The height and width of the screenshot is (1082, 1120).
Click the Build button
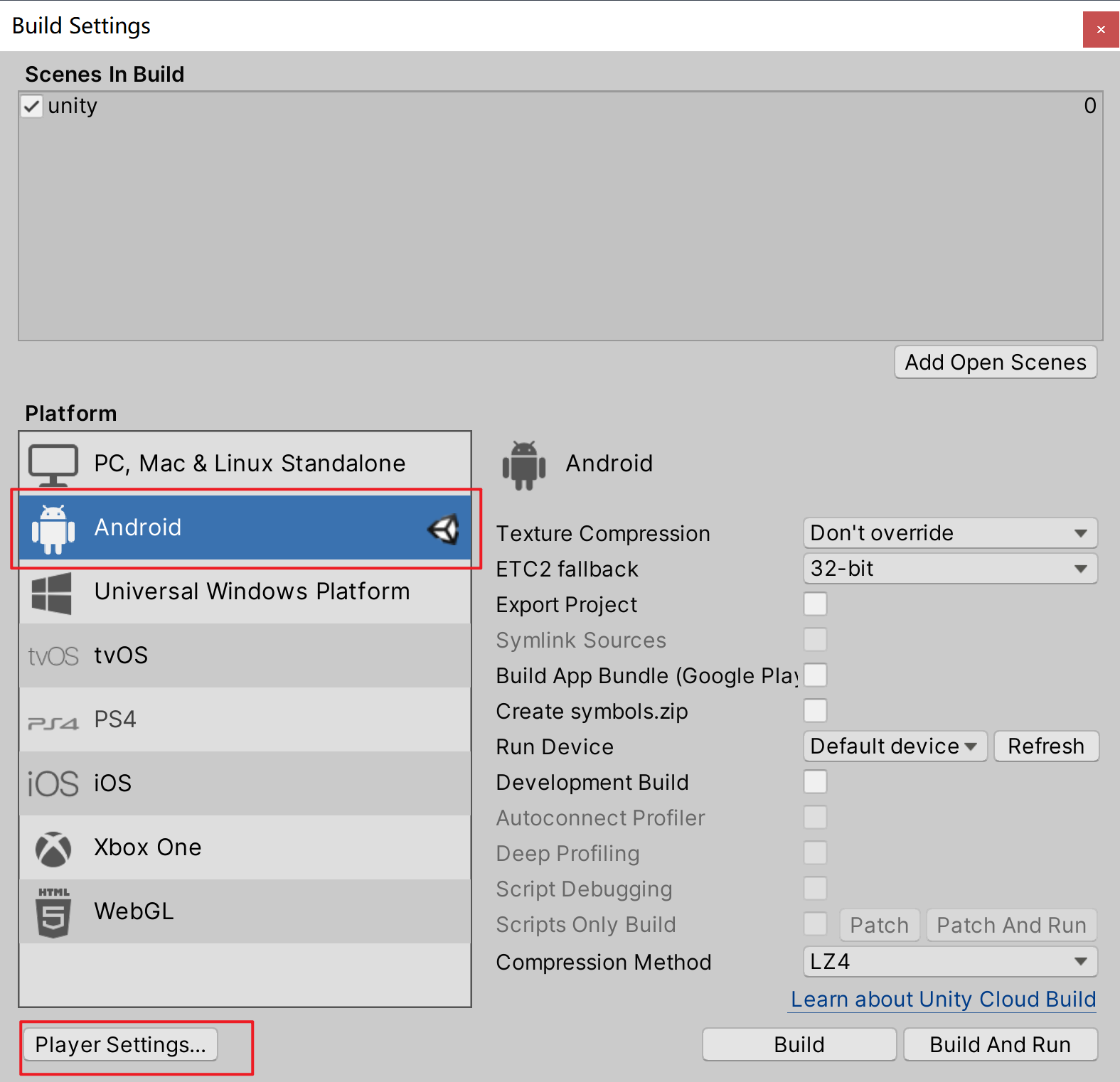[x=799, y=1045]
